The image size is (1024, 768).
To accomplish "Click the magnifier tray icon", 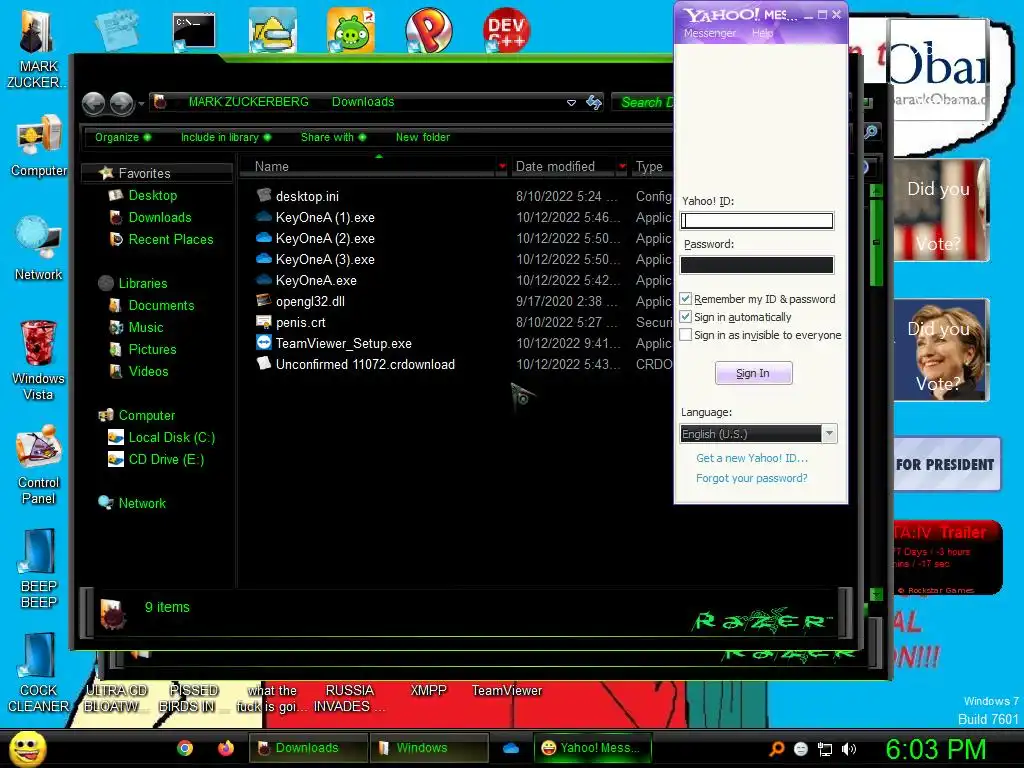I will point(776,749).
